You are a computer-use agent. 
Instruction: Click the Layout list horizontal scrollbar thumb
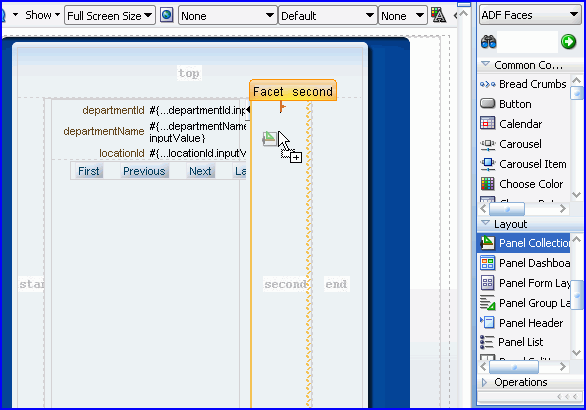[514, 367]
